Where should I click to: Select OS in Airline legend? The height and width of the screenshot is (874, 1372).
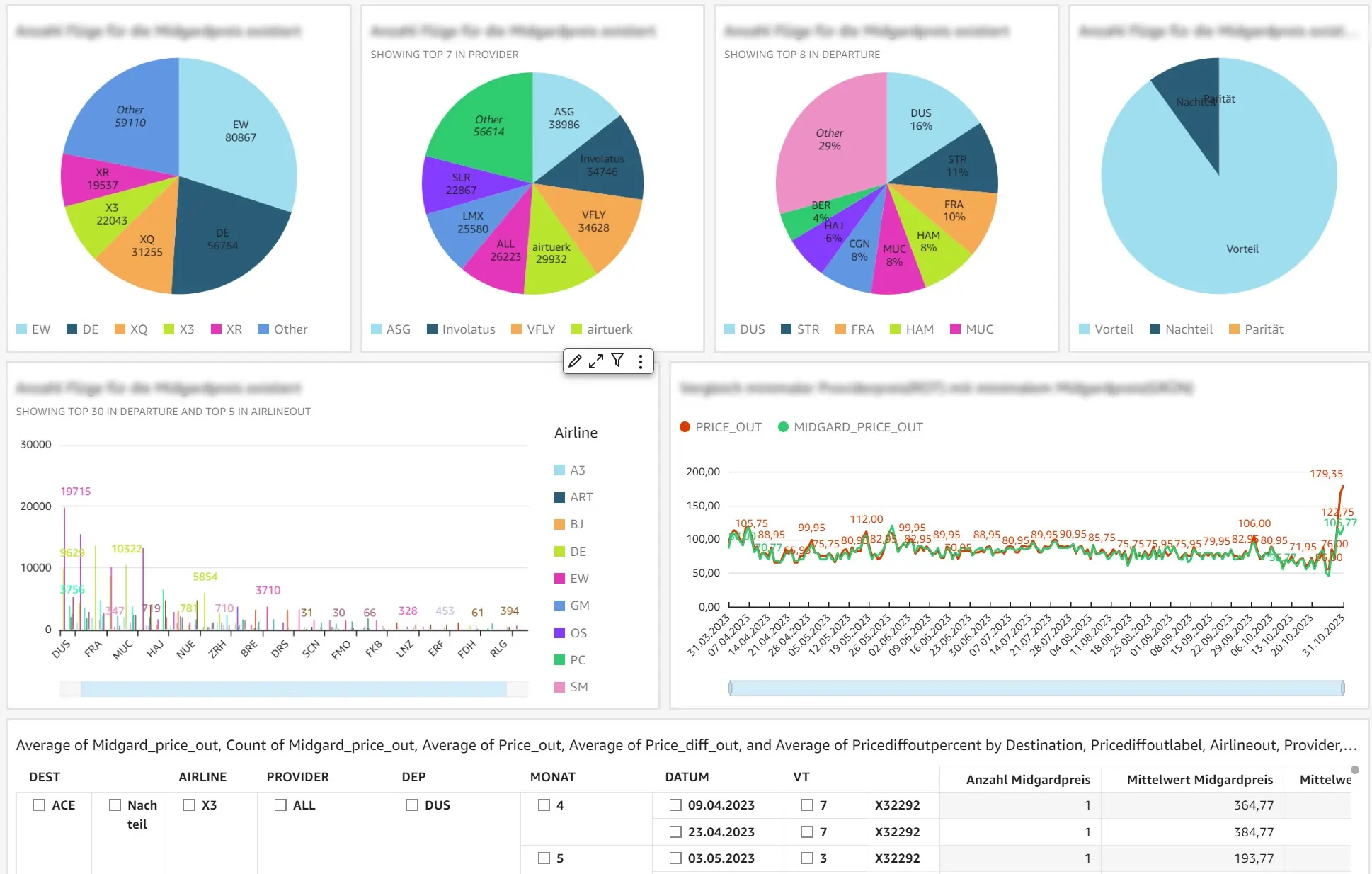[x=571, y=633]
